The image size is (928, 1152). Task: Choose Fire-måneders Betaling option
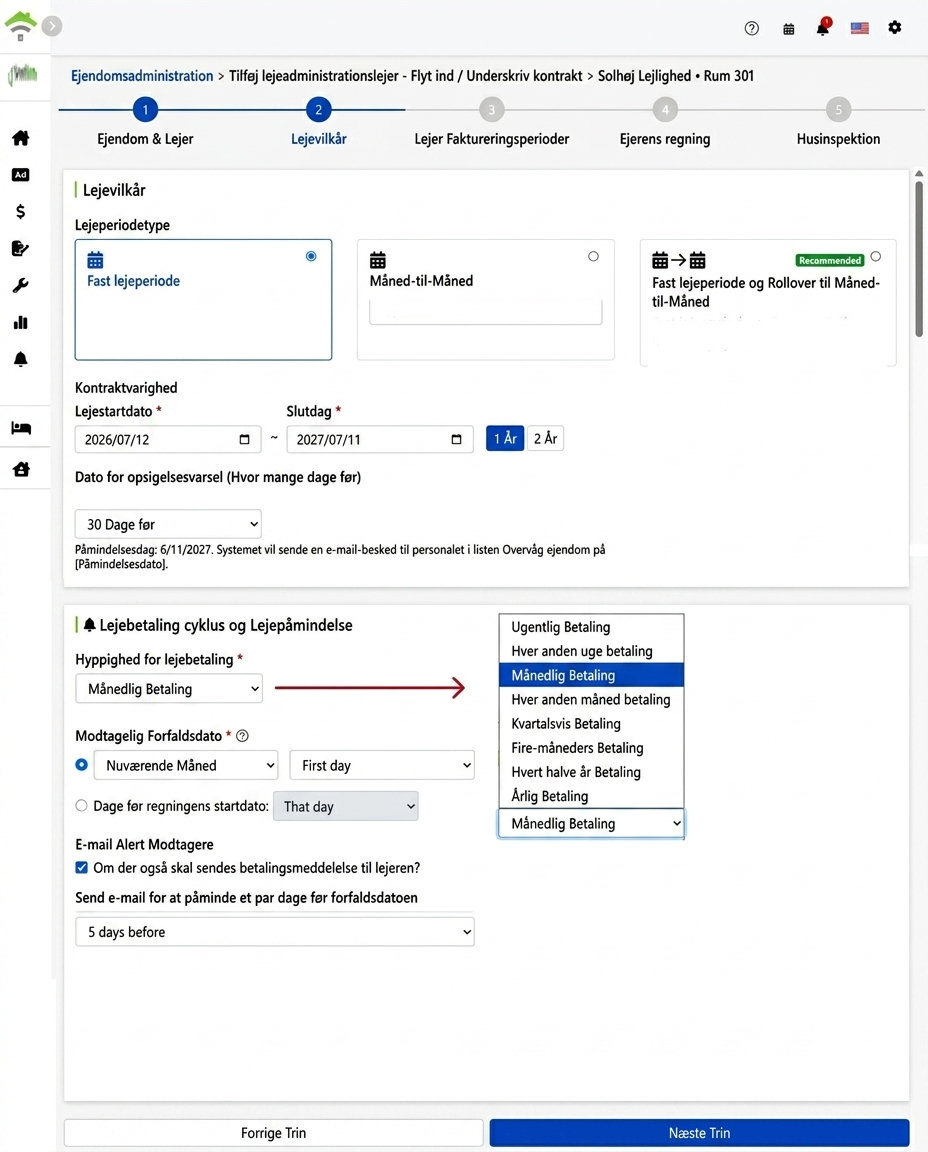click(591, 748)
